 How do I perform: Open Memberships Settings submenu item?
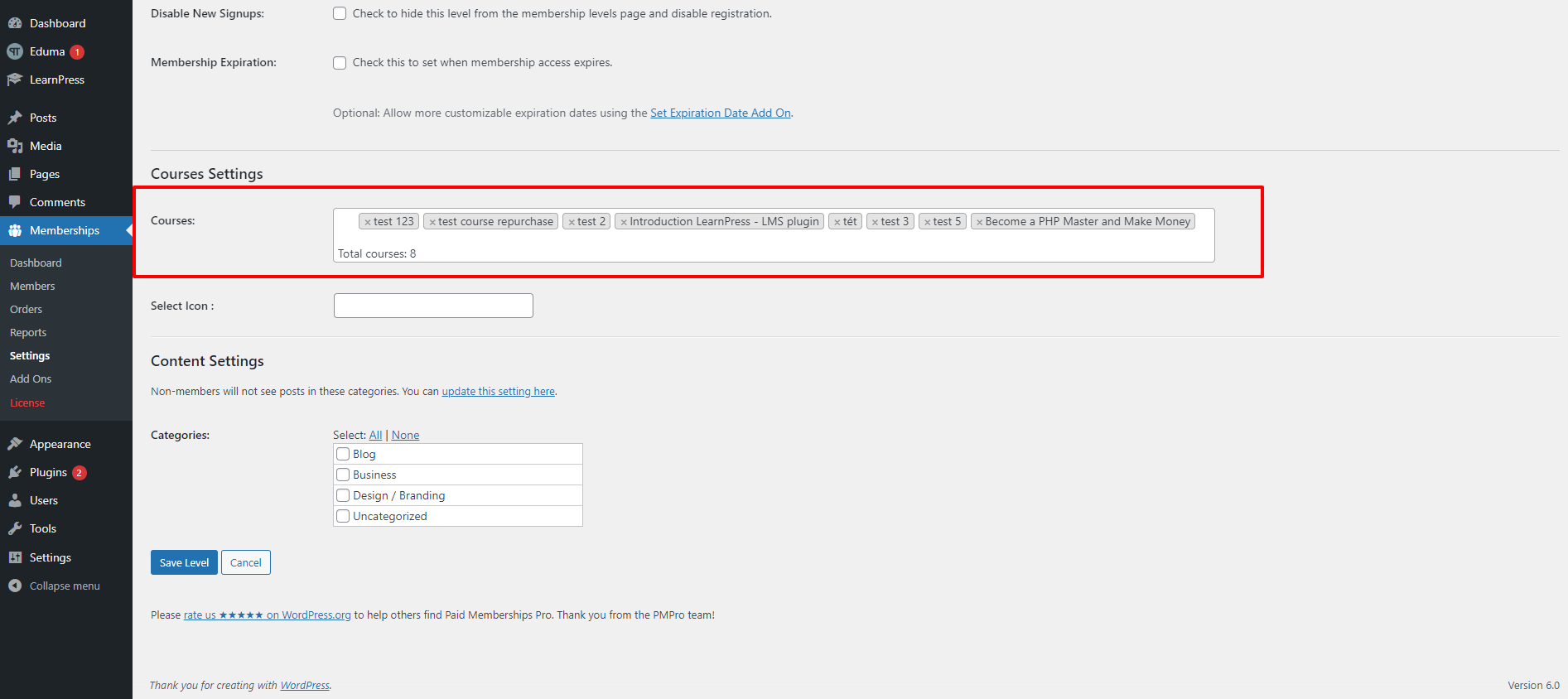30,355
